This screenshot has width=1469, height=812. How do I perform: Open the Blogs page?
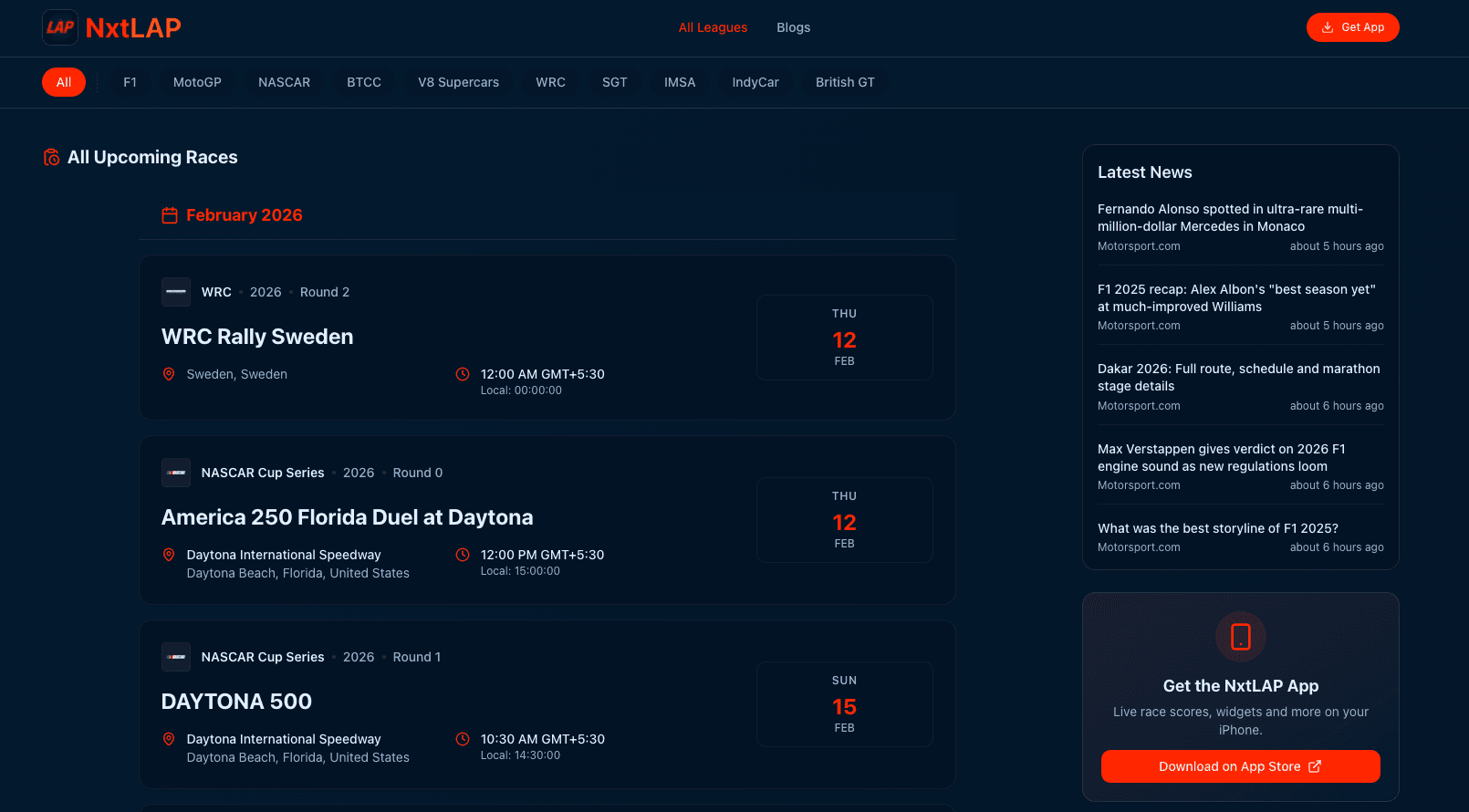pyautogui.click(x=793, y=27)
